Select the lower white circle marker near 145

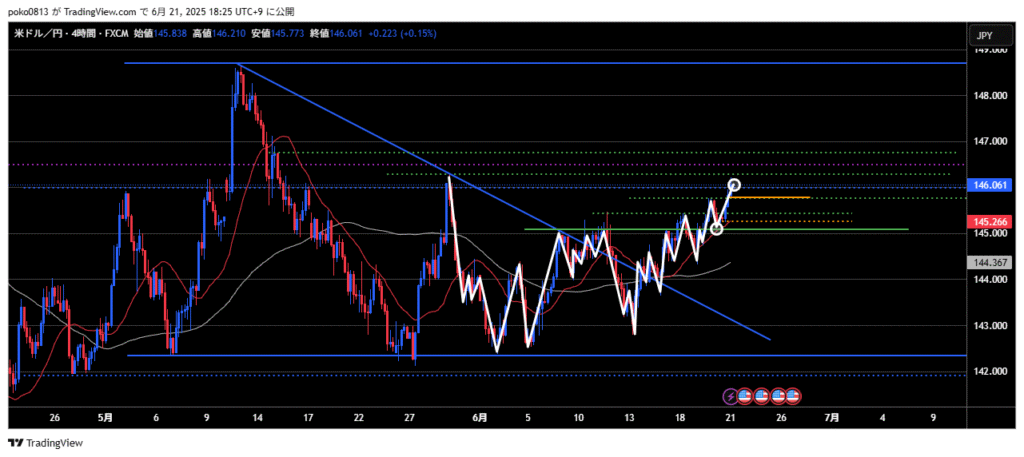[x=716, y=229]
